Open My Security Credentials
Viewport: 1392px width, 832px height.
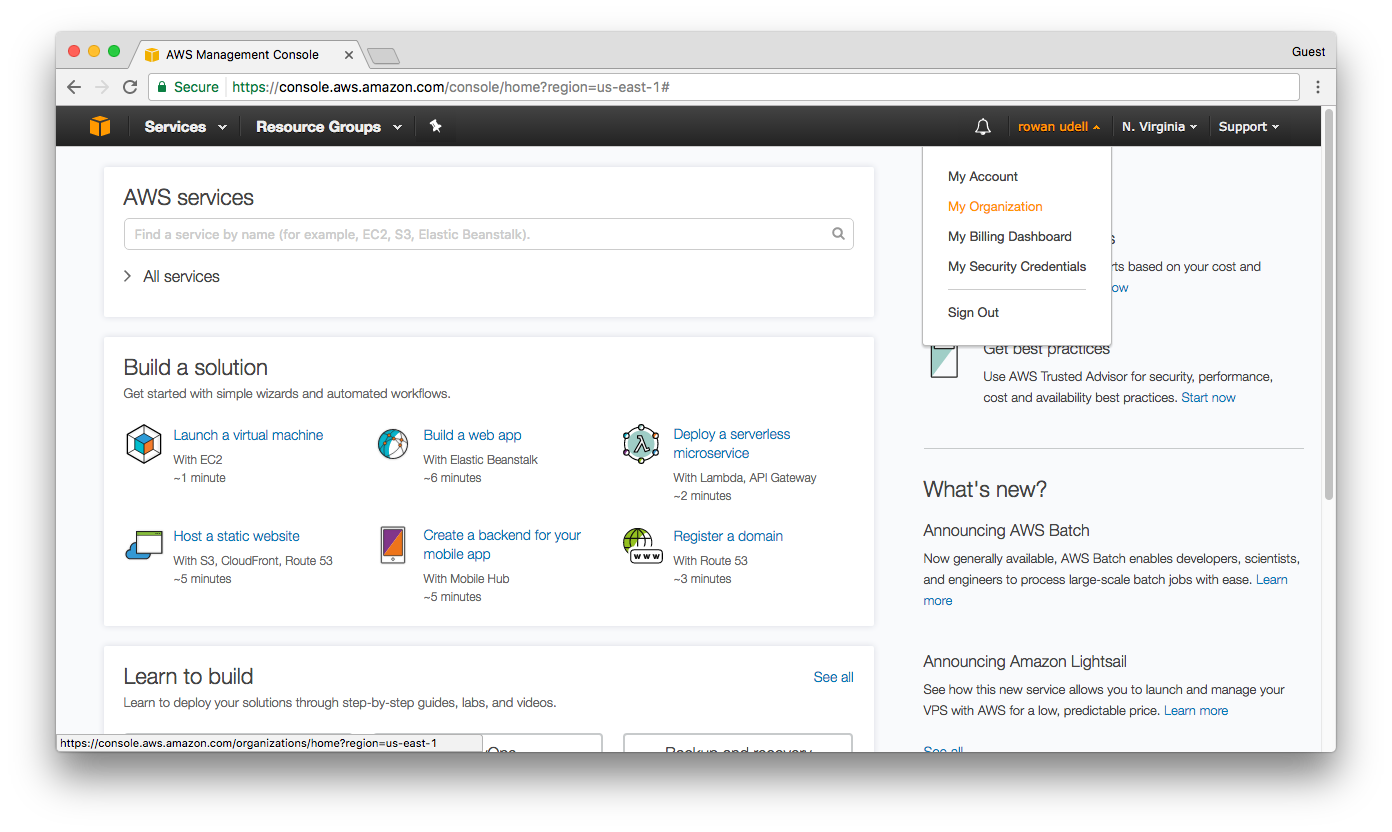[x=1017, y=266]
